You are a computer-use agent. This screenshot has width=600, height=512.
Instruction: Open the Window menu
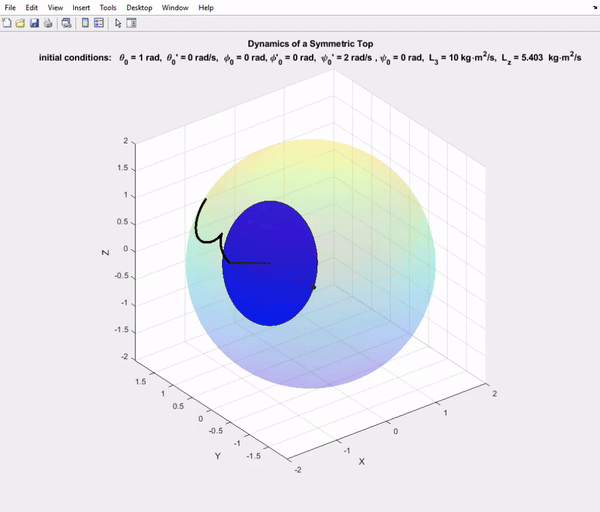[x=175, y=8]
